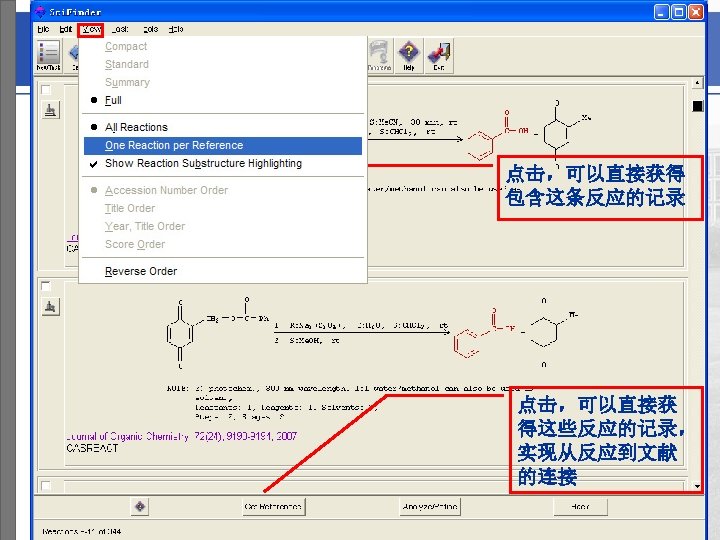
Task: Tick the checkbox of the third reaction row
Action: point(46,485)
